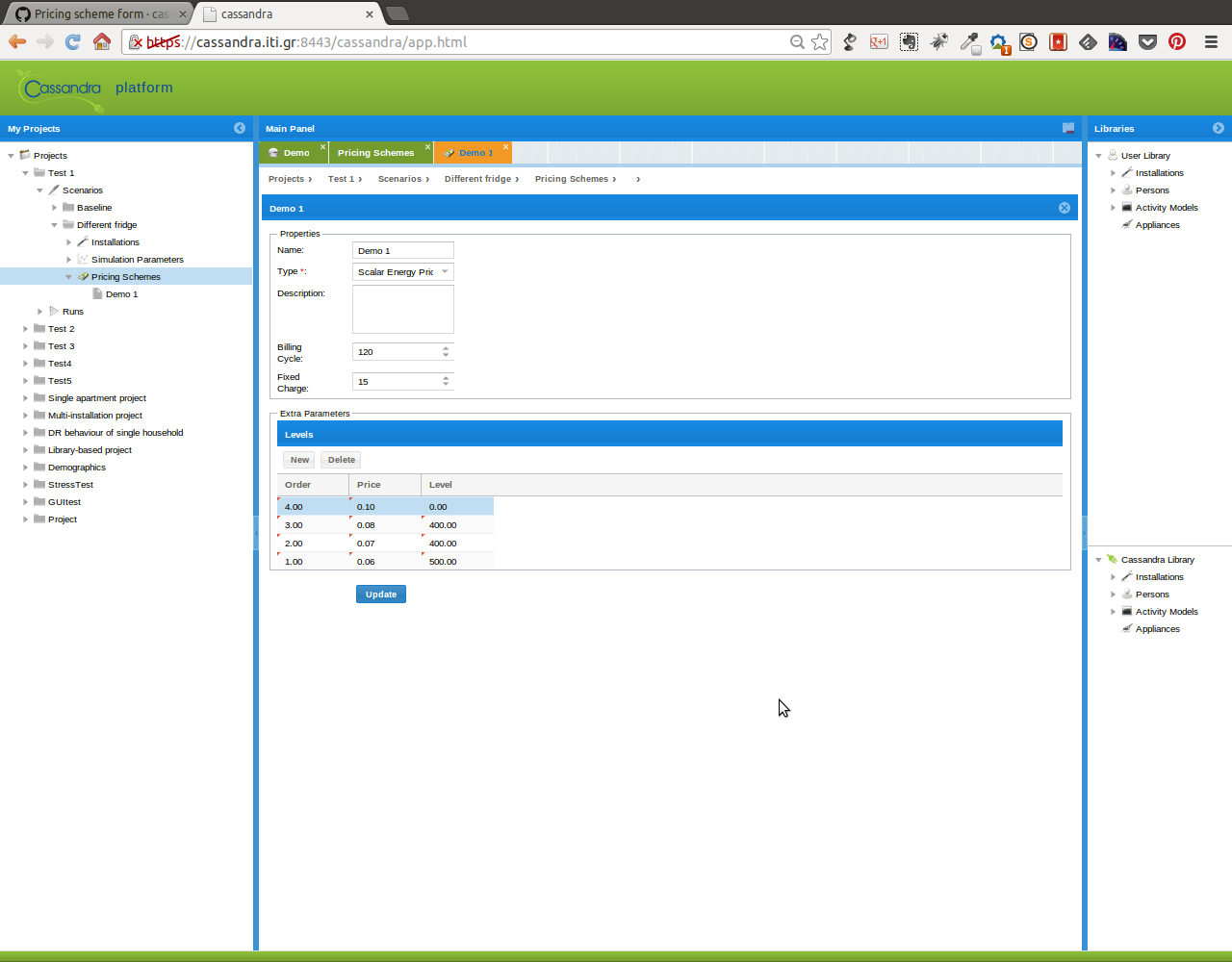Click the Price column header

tap(385, 485)
